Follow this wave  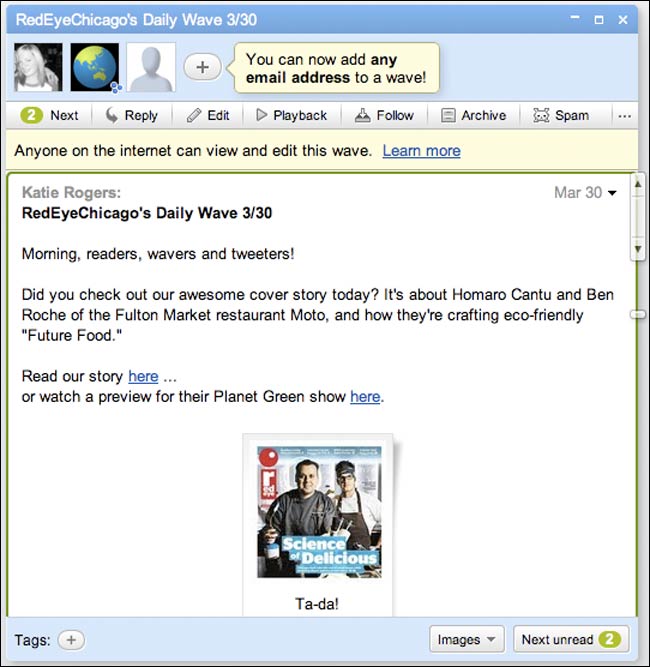pos(384,115)
